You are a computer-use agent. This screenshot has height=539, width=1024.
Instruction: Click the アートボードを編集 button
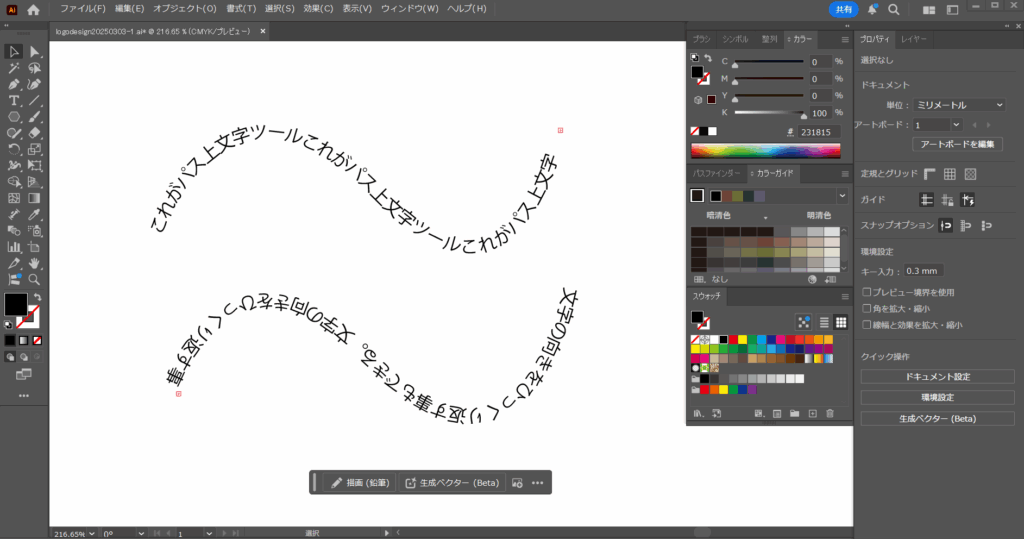[957, 144]
